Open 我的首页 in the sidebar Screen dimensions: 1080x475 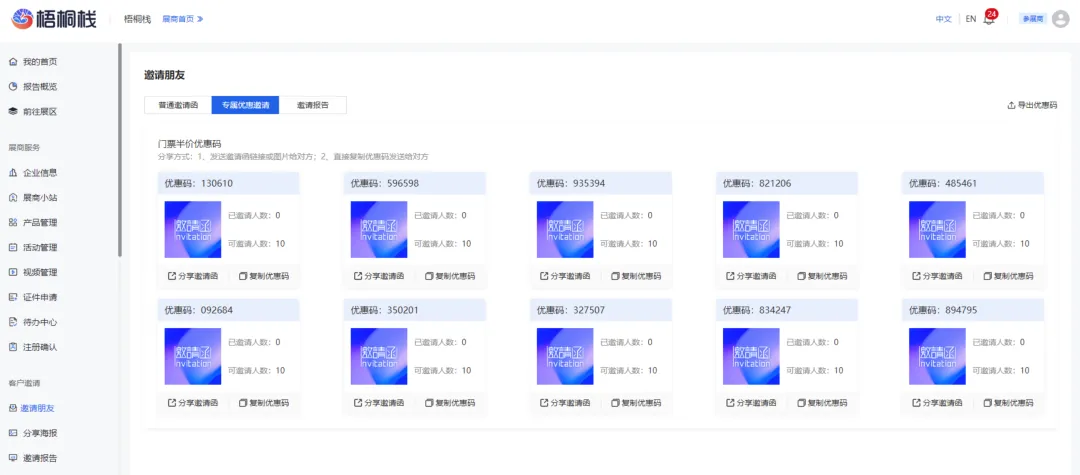[x=40, y=62]
